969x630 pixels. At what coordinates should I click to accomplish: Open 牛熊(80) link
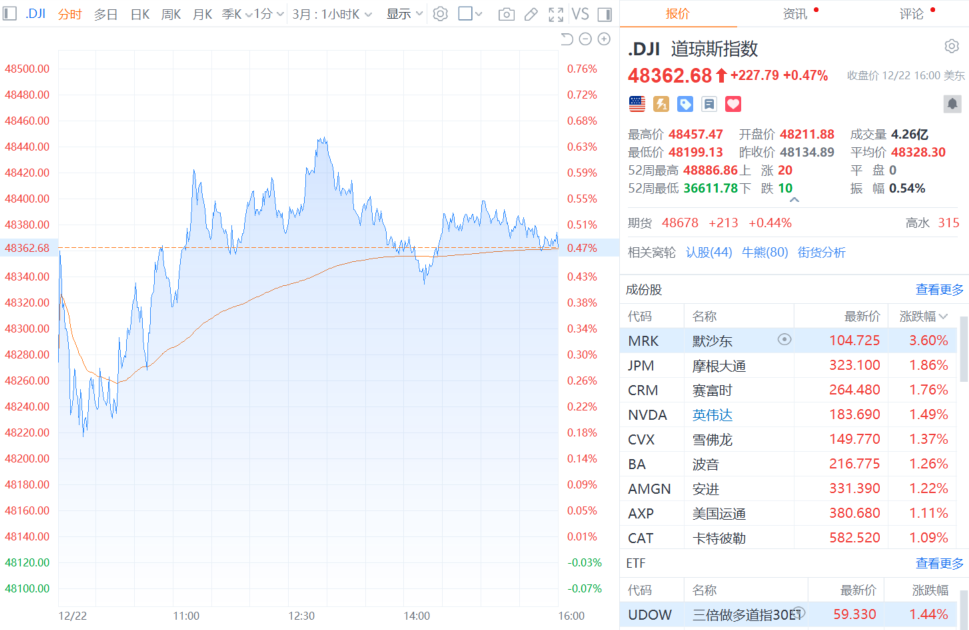764,252
